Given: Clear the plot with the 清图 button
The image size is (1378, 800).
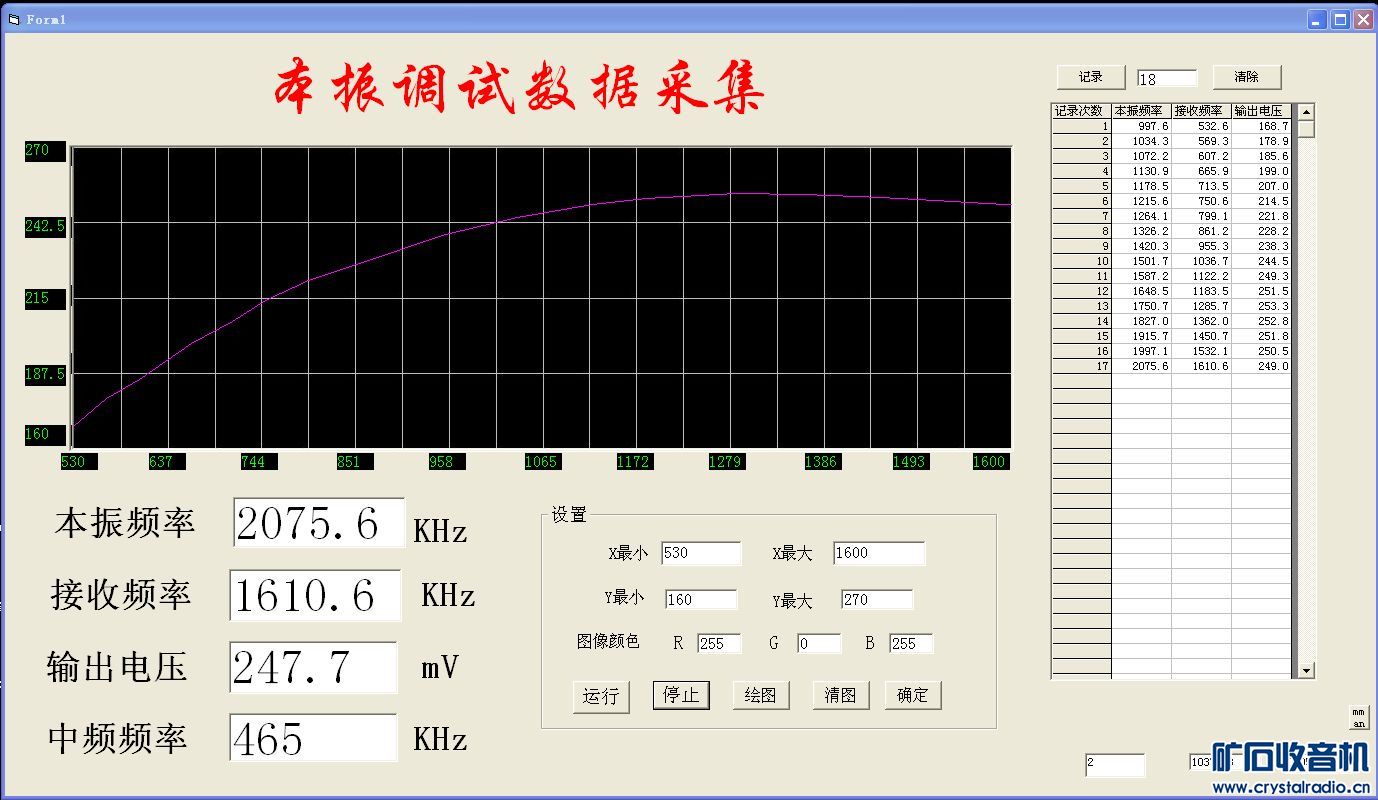Looking at the screenshot, I should tap(841, 695).
